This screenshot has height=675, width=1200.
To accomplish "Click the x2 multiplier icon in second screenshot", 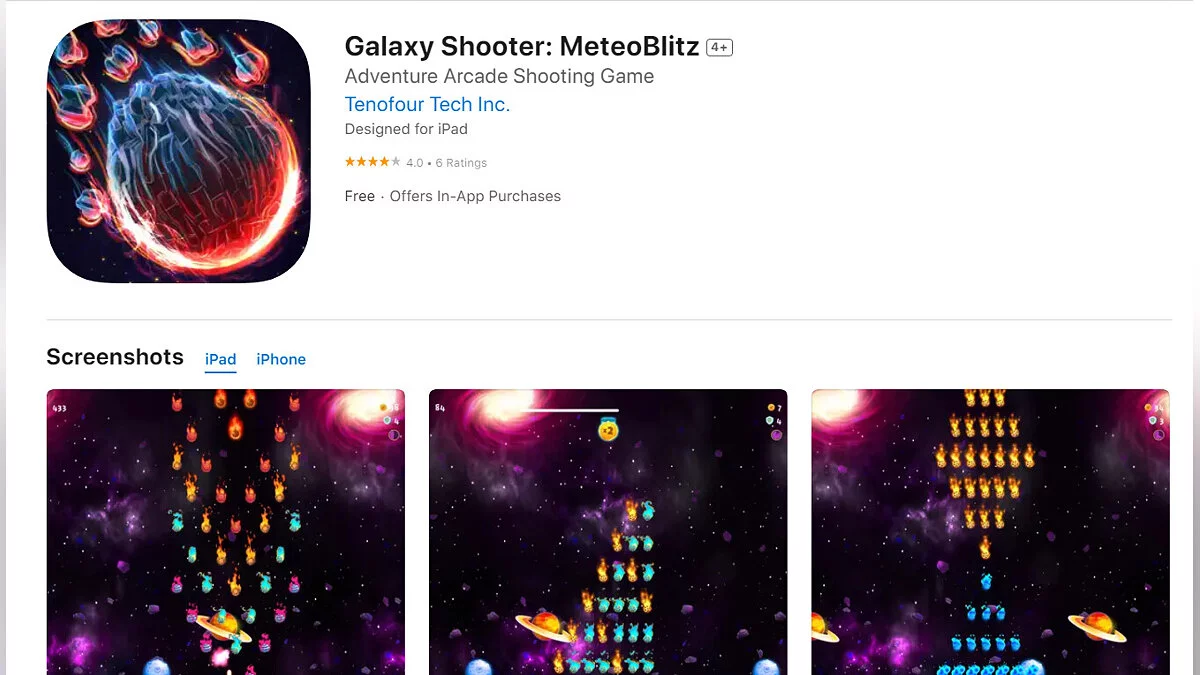I will 607,430.
